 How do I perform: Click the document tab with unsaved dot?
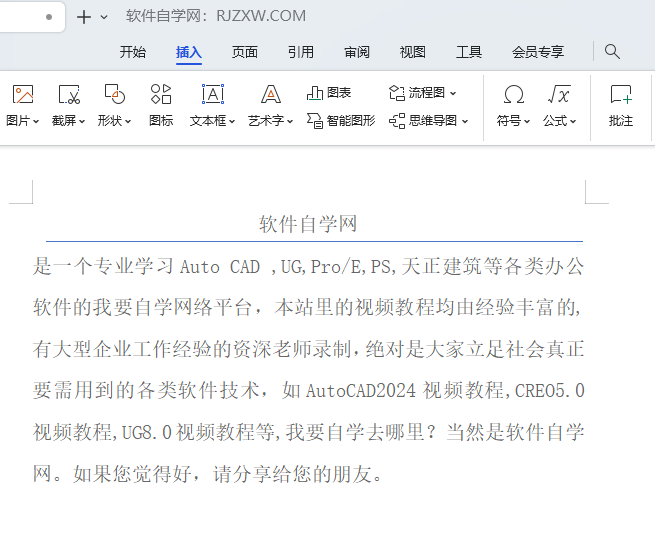click(32, 17)
